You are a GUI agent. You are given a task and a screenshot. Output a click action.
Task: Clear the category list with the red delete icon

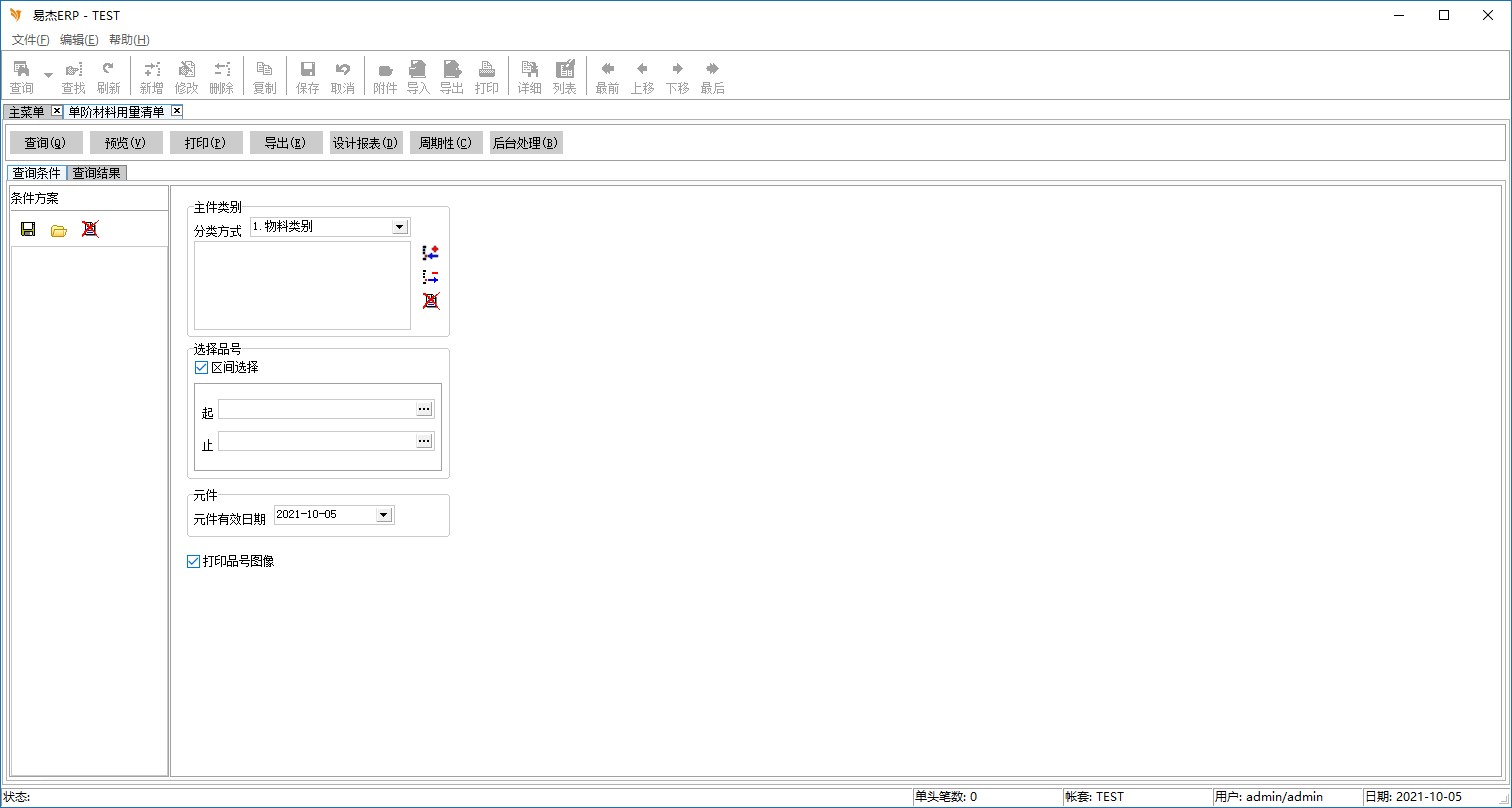coord(431,301)
